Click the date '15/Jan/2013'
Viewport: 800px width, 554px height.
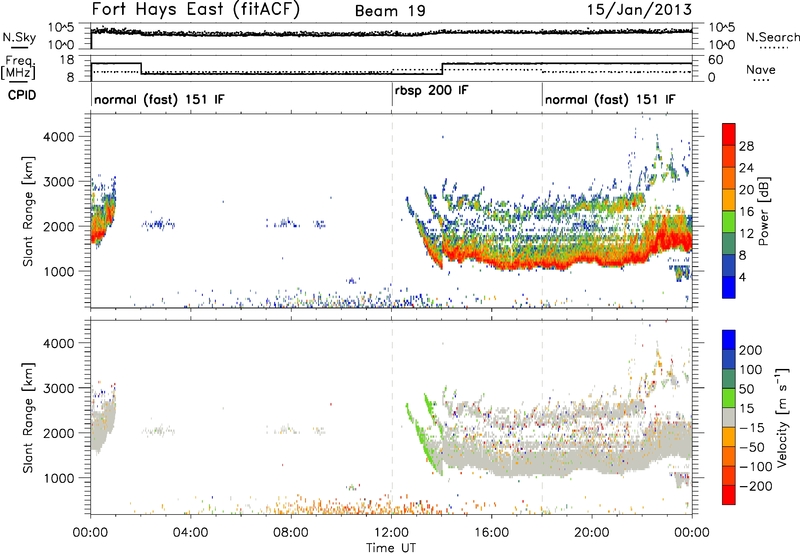[x=639, y=10]
